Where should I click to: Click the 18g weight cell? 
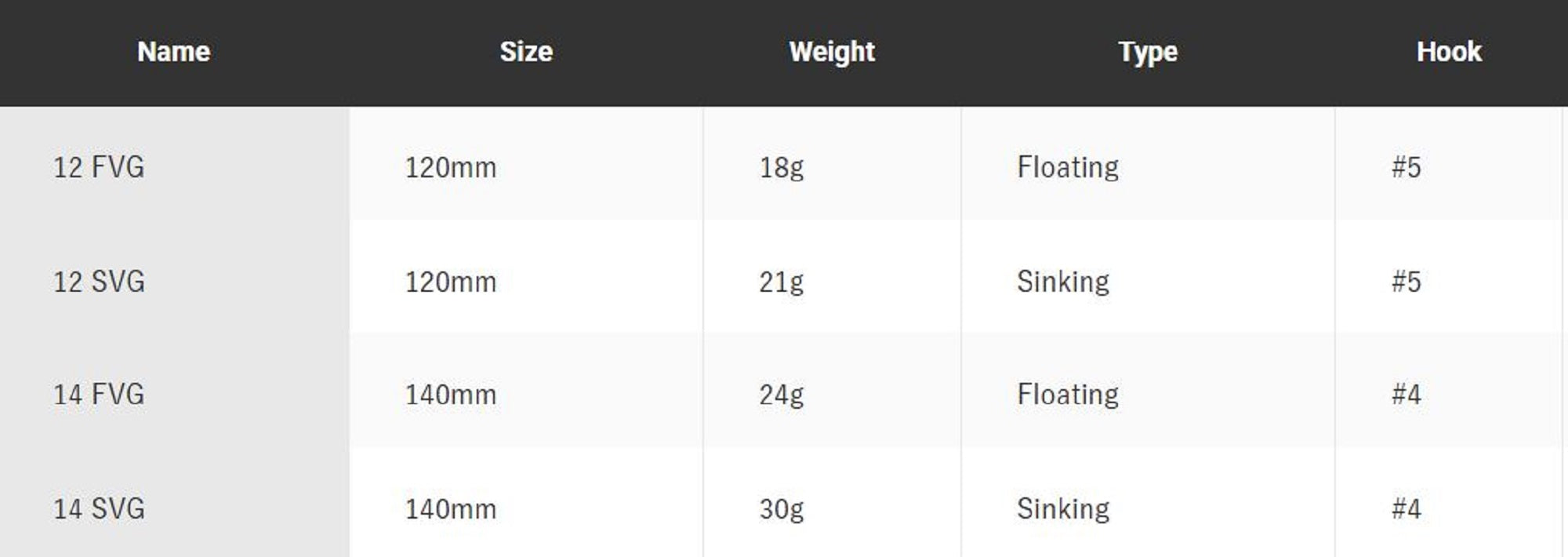click(x=781, y=167)
